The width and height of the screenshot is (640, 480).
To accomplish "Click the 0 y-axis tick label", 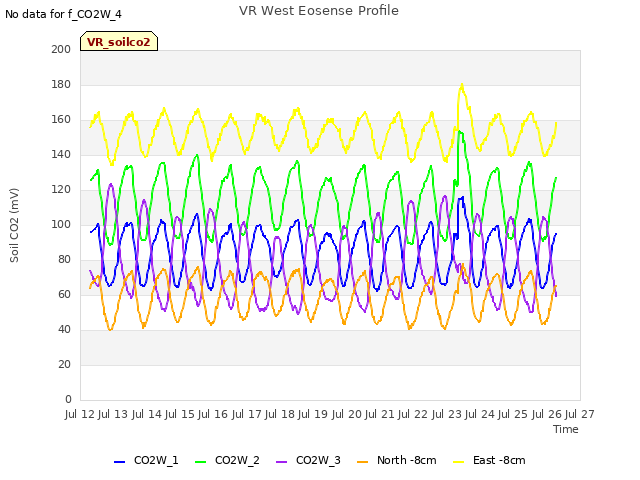I will [68, 399].
